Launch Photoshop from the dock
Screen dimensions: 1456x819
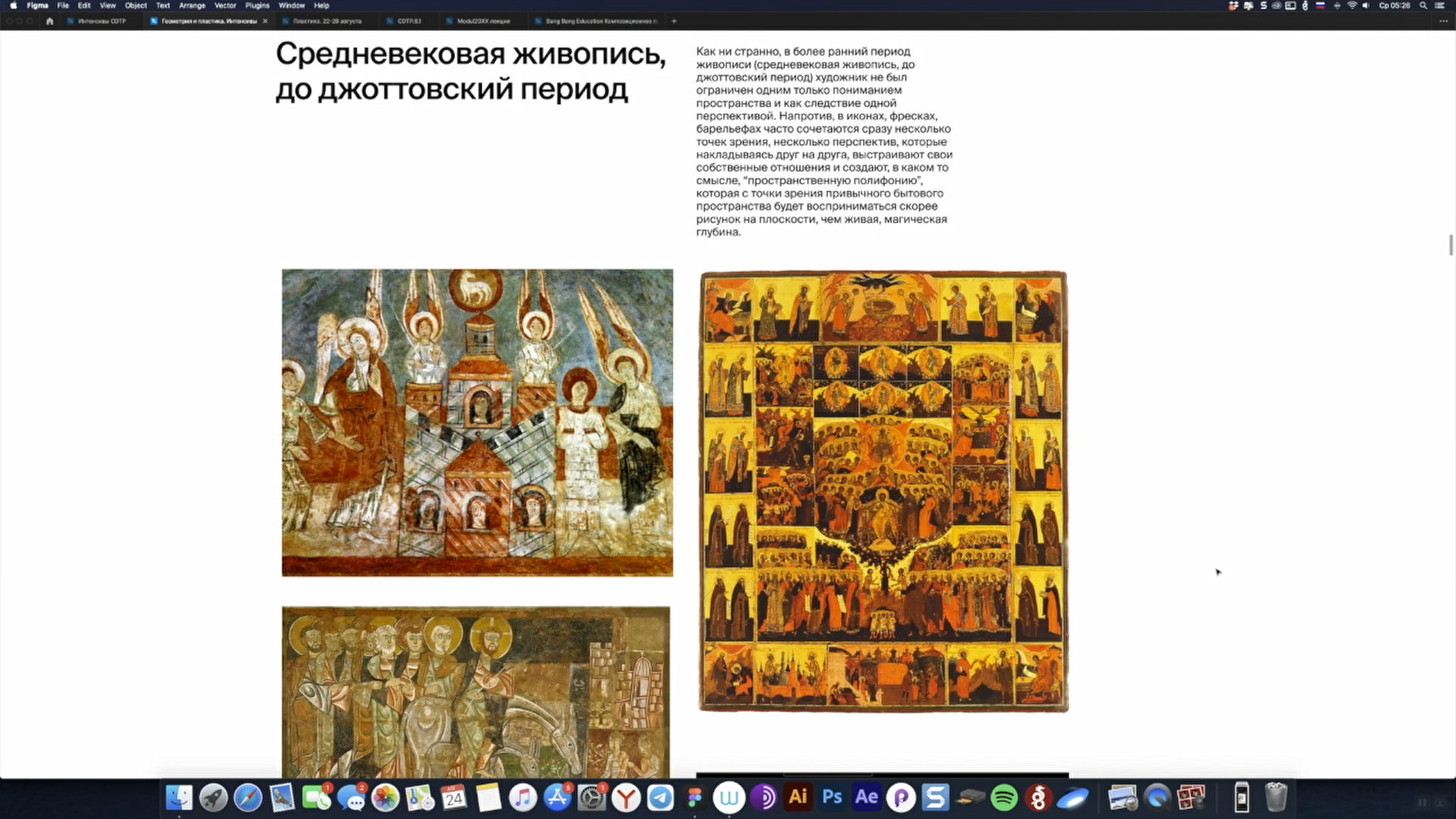832,798
